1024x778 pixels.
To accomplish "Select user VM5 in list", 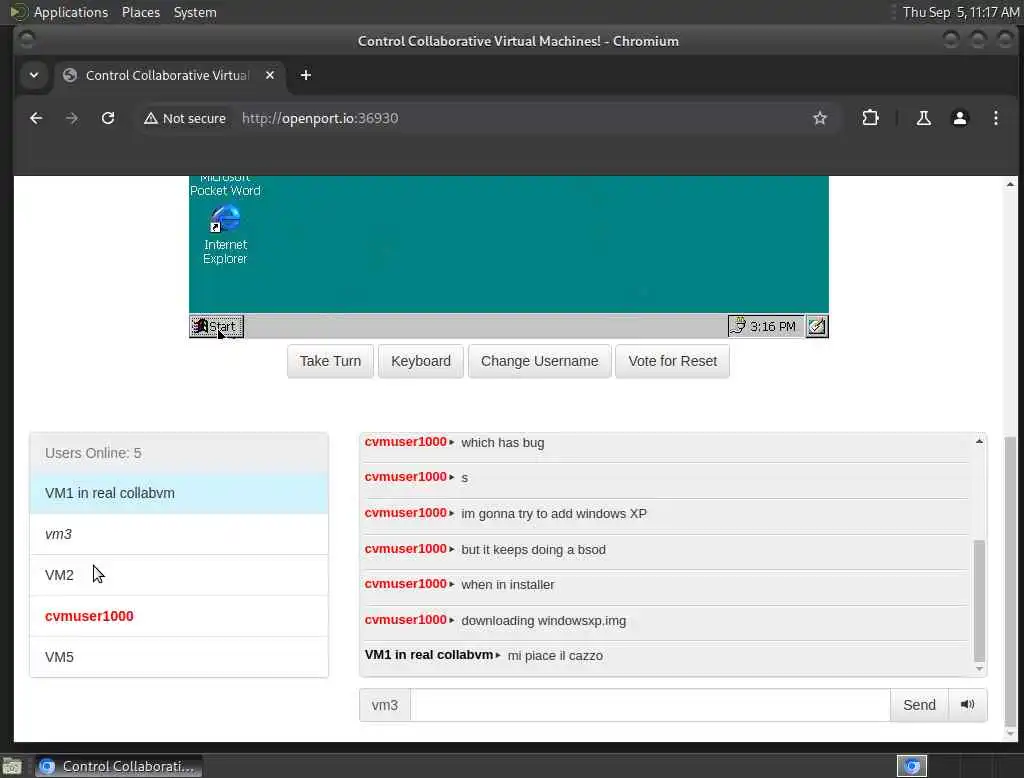I will [x=179, y=656].
